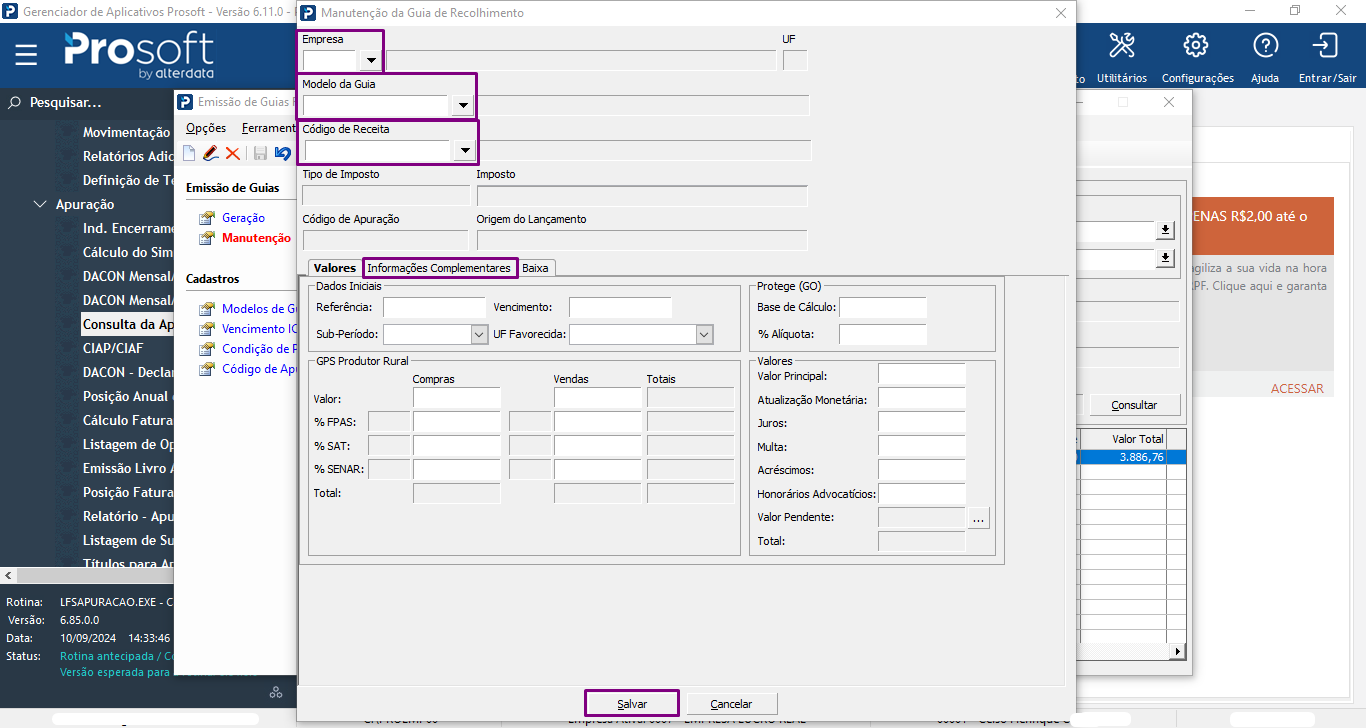Expand the Sub-Período combo box
The width and height of the screenshot is (1366, 728).
tap(479, 334)
